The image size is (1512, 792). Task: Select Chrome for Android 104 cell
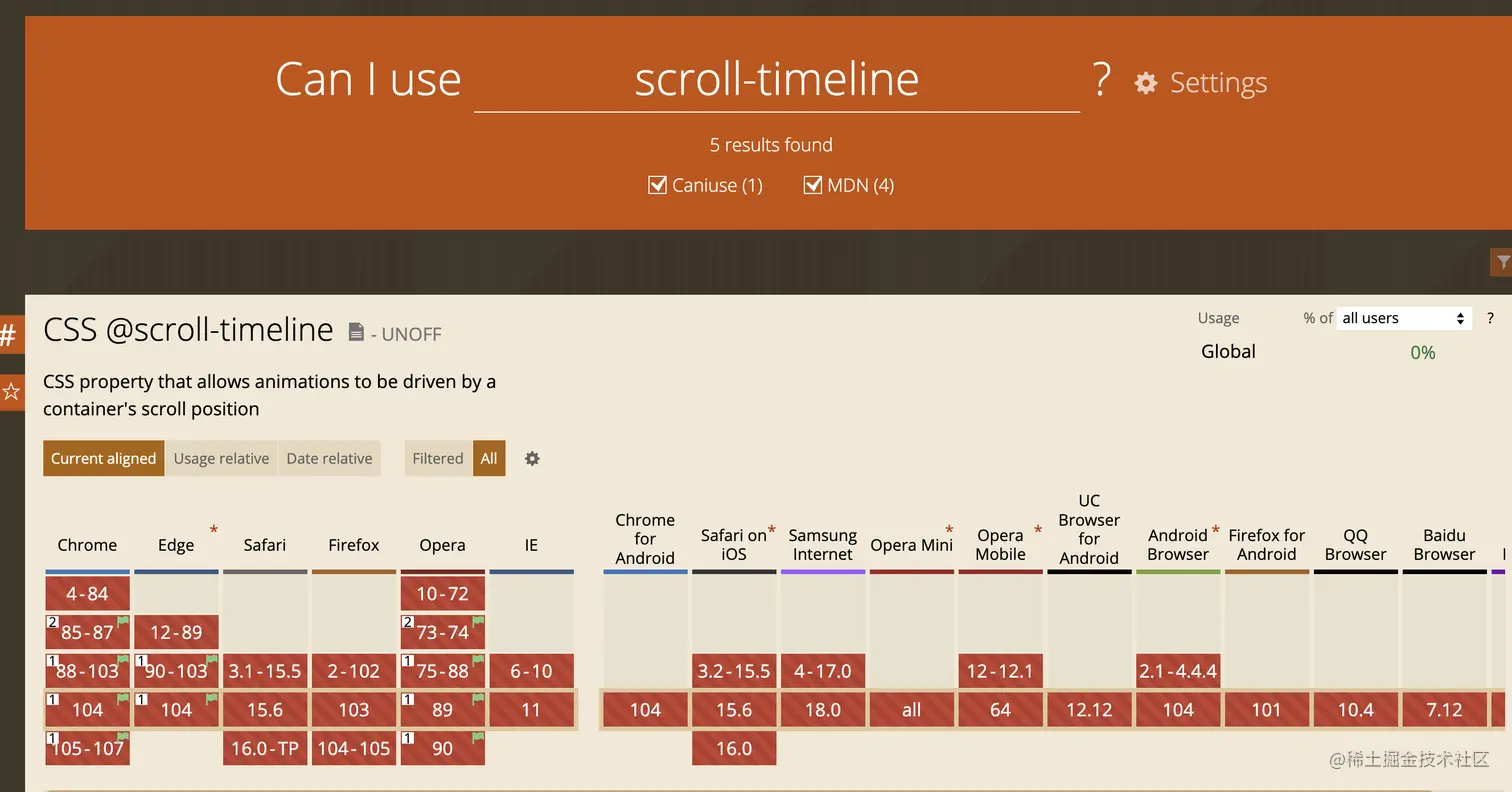[645, 710]
